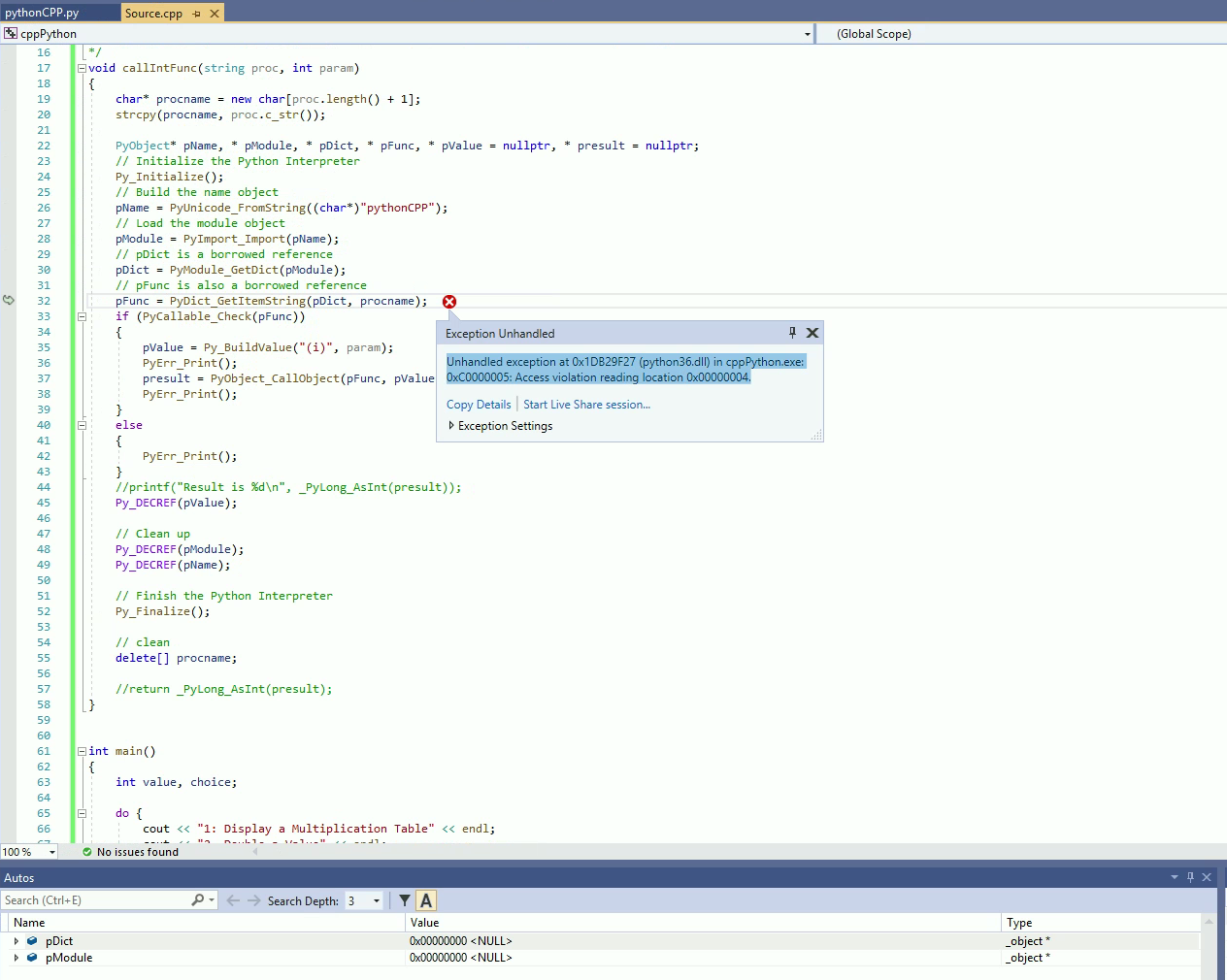1227x980 pixels.
Task: Click Start Live Share session link
Action: point(586,405)
